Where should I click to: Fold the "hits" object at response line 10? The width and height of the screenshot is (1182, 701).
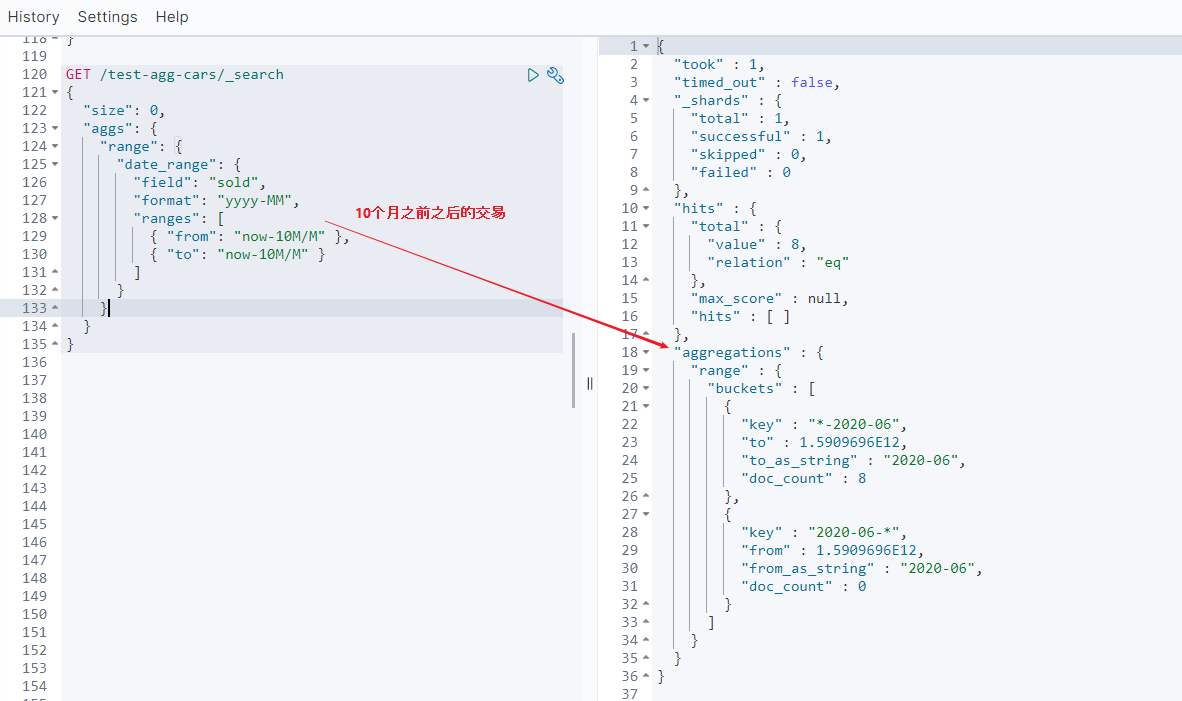click(x=646, y=209)
